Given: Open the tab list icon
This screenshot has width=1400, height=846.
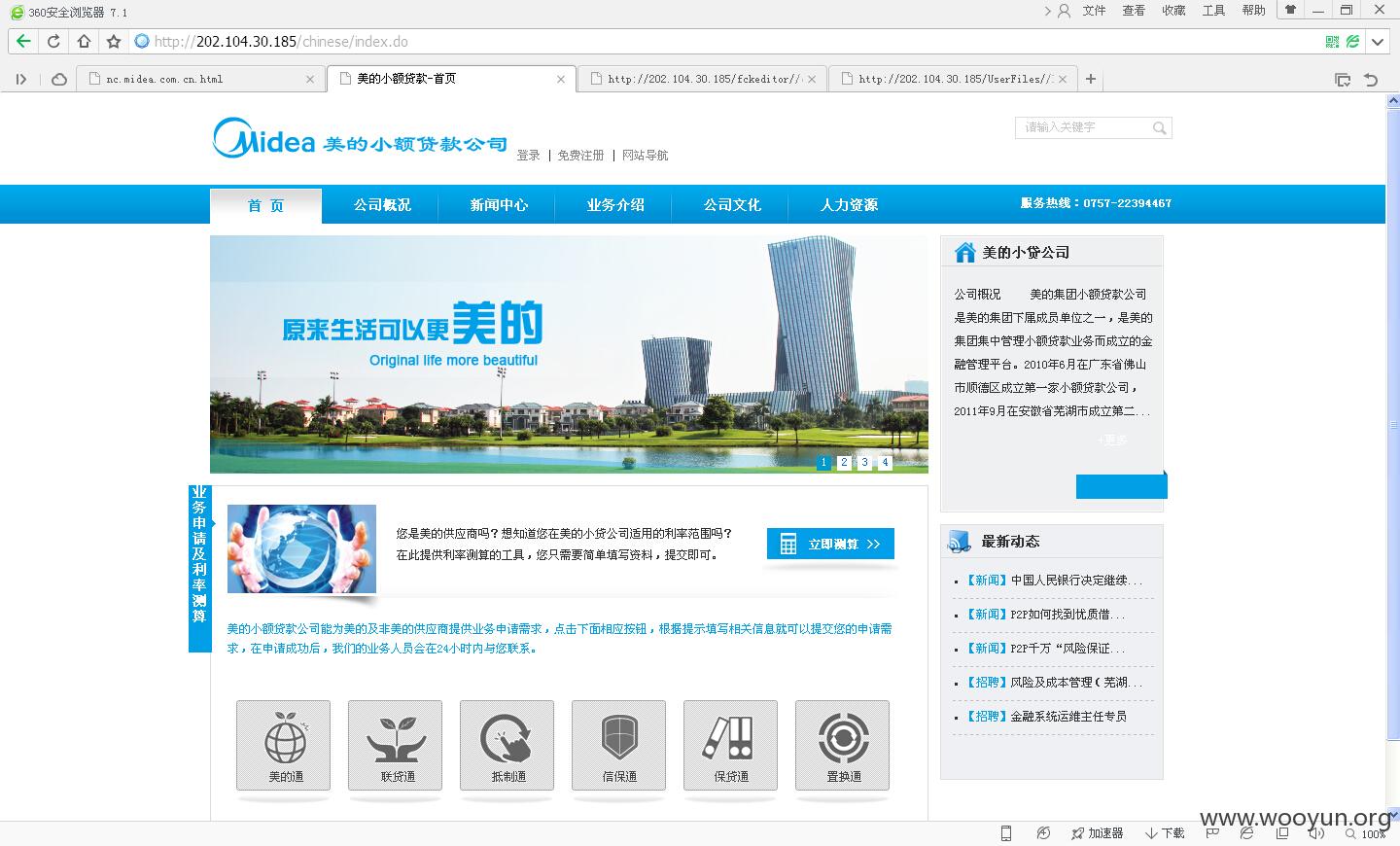Looking at the screenshot, I should pos(1343,80).
